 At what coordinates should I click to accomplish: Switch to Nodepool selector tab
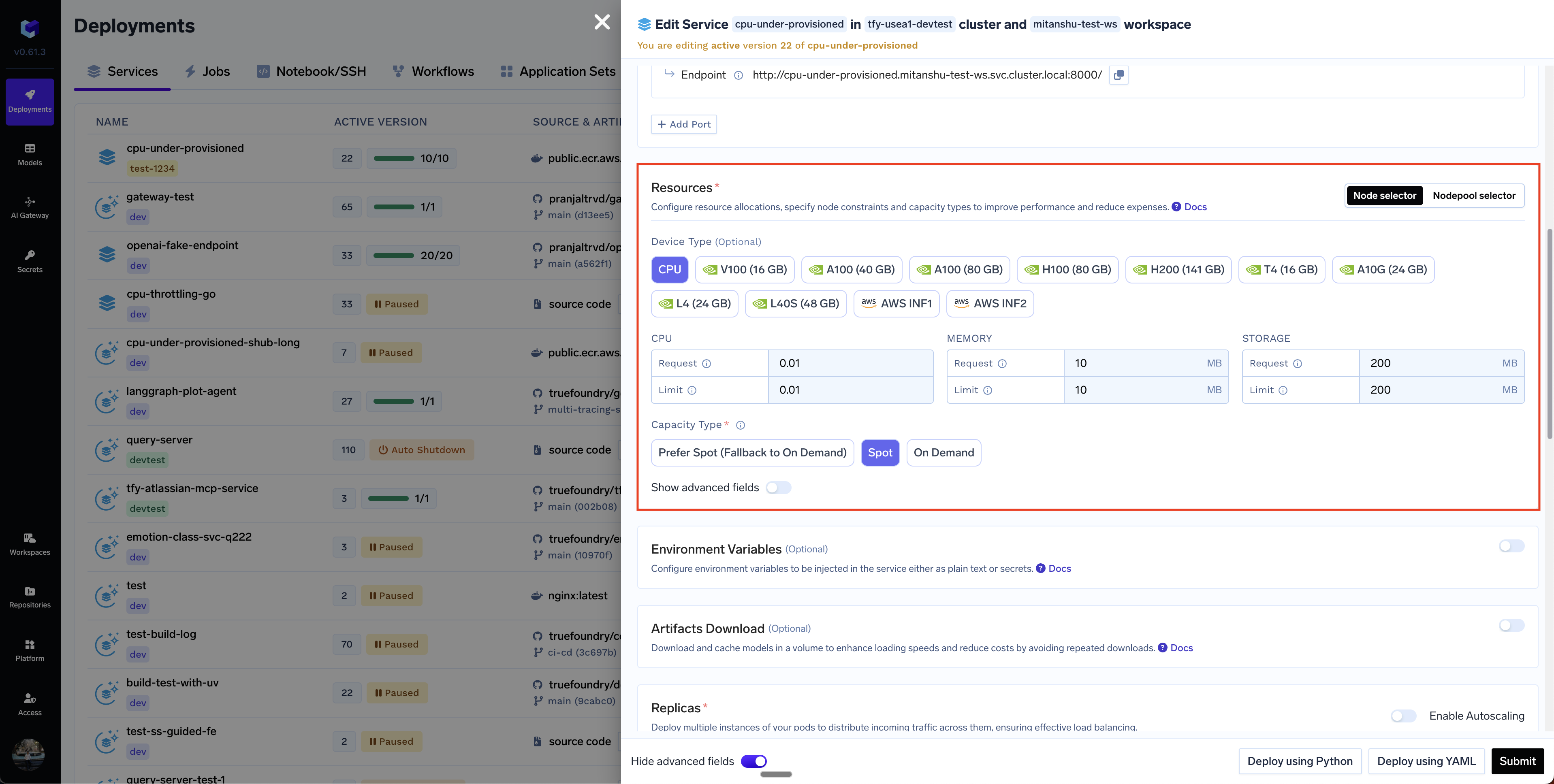(1473, 196)
